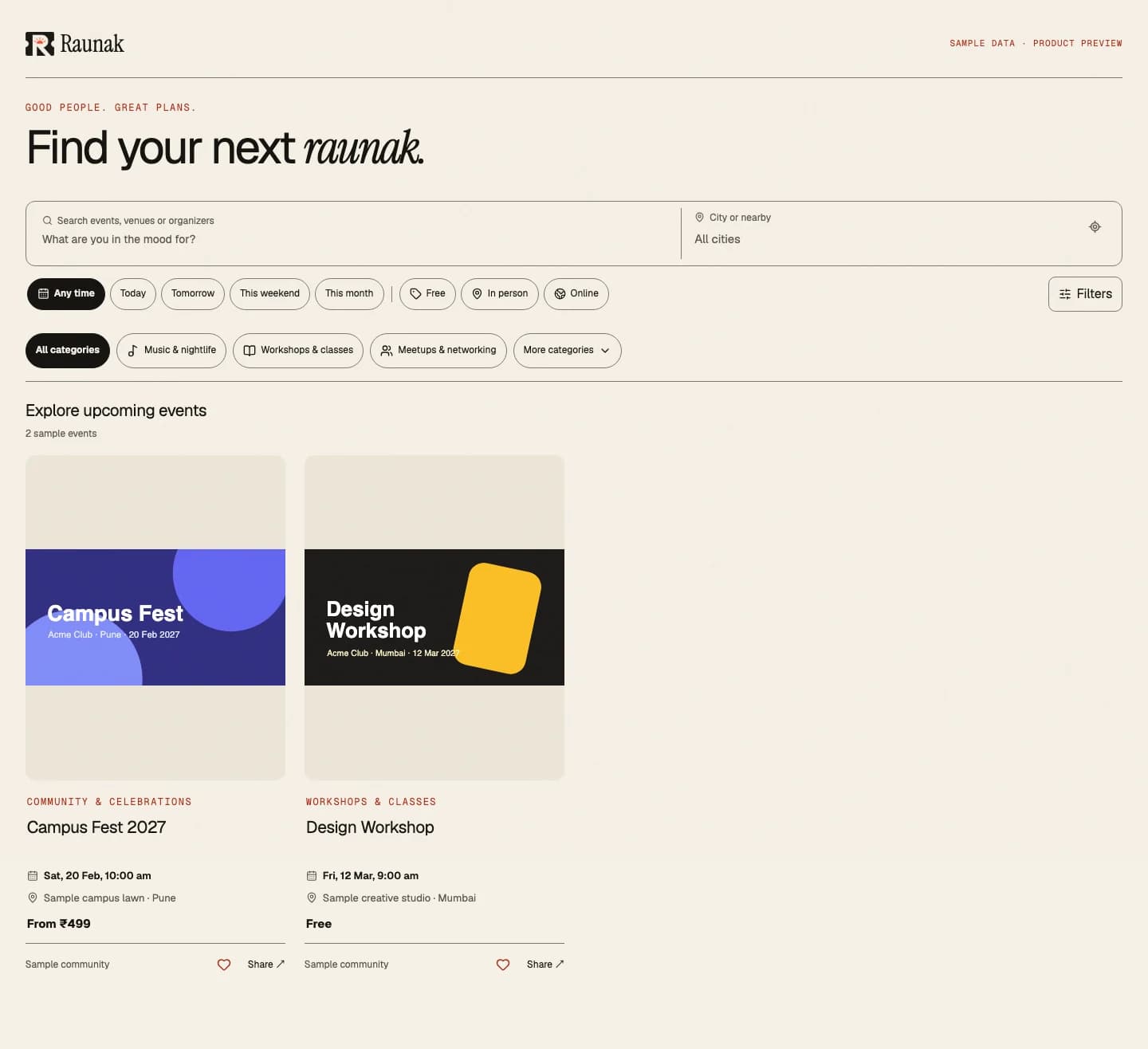
Task: Open the All cities location selector
Action: pos(885,239)
